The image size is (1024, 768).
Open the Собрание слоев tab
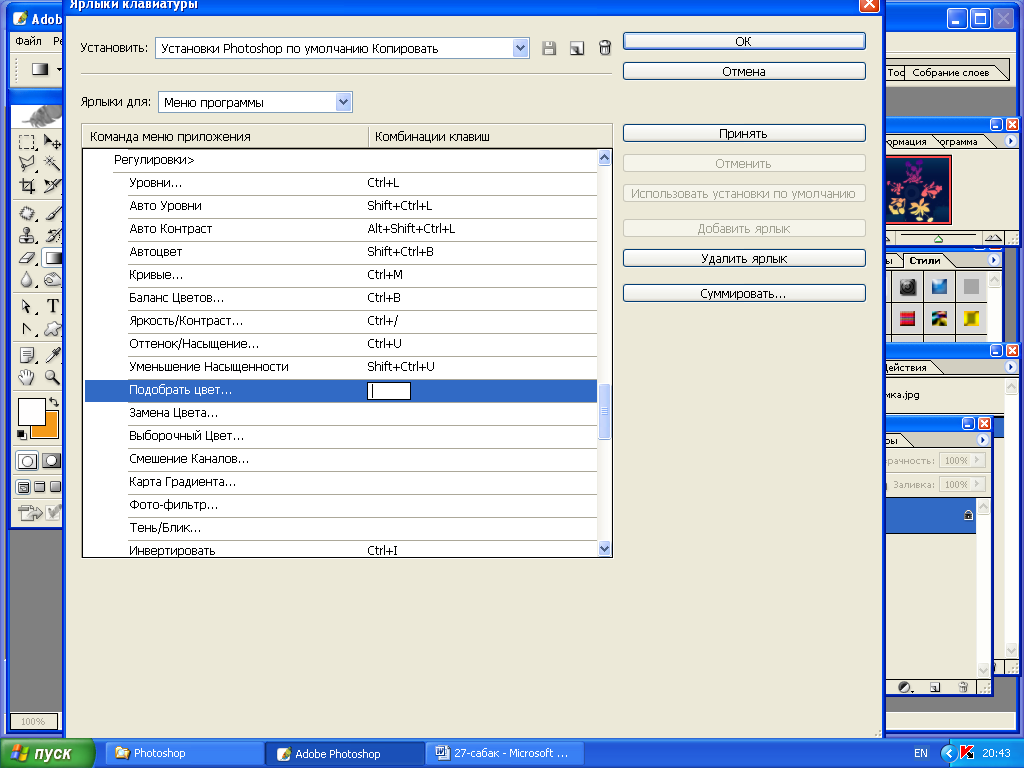point(951,72)
